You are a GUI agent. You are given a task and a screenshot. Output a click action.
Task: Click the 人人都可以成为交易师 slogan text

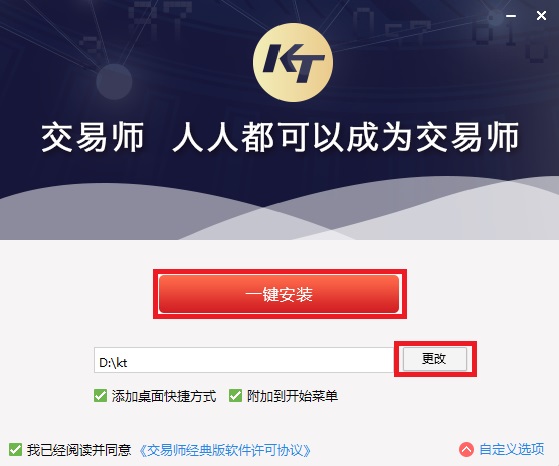pos(345,137)
